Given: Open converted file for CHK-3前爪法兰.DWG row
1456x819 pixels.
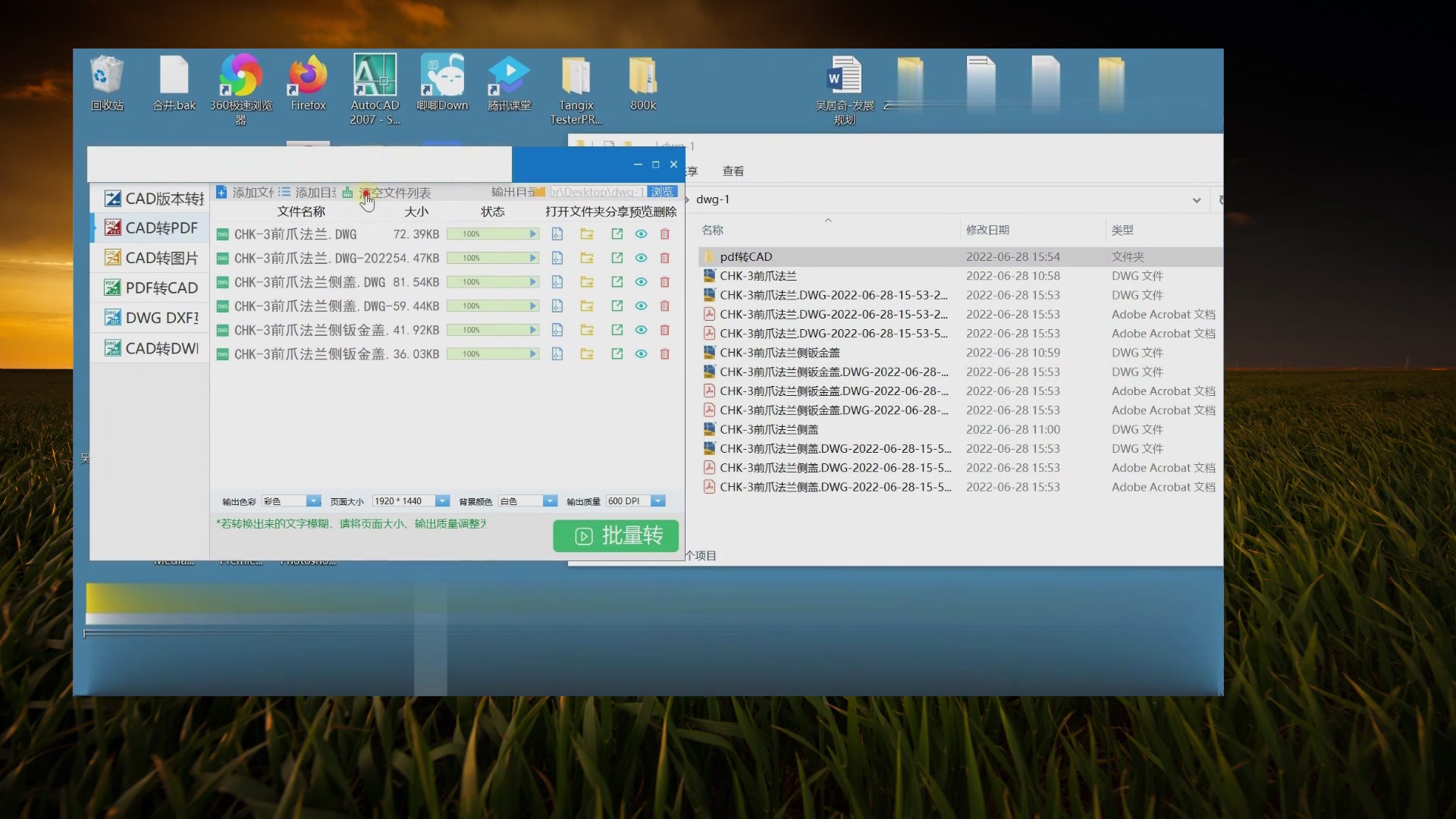Looking at the screenshot, I should click(557, 234).
